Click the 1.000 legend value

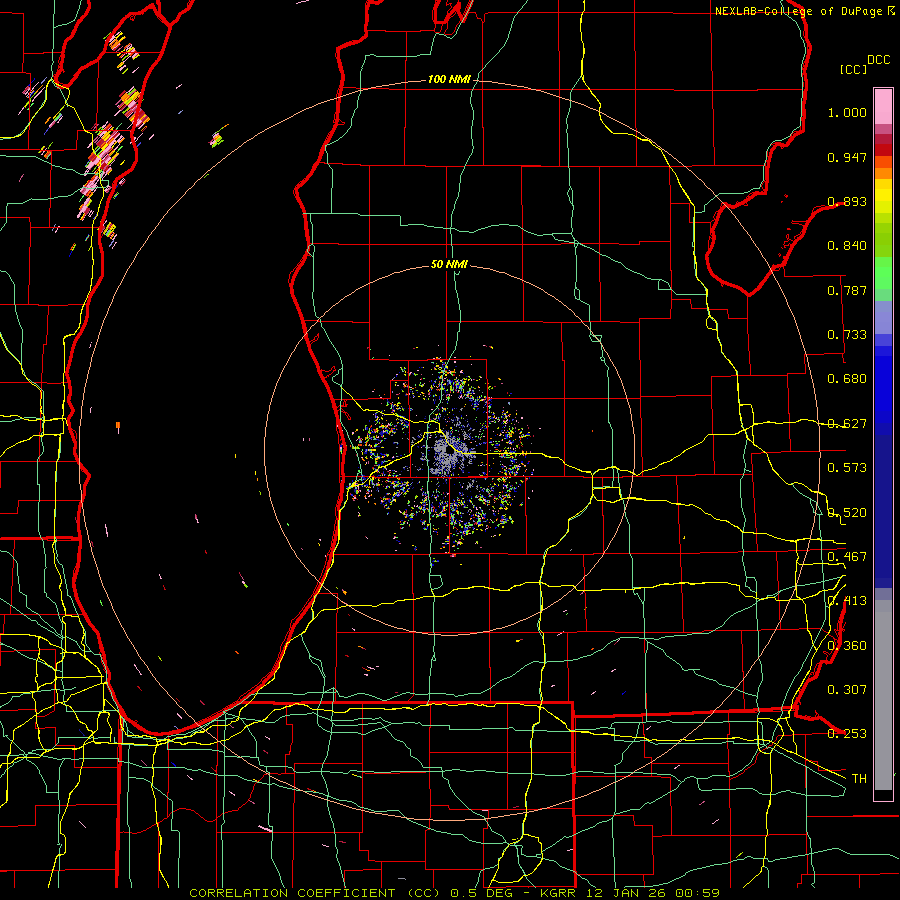(x=847, y=112)
